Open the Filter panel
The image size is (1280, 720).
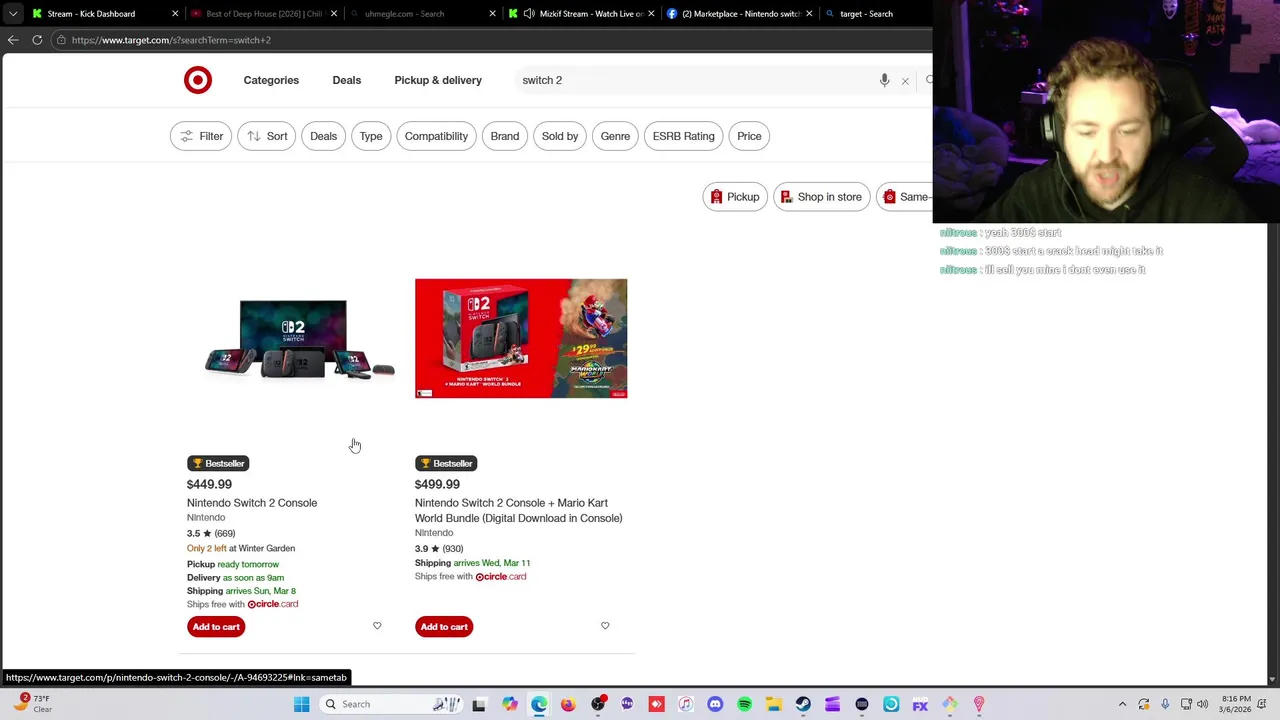(x=201, y=136)
